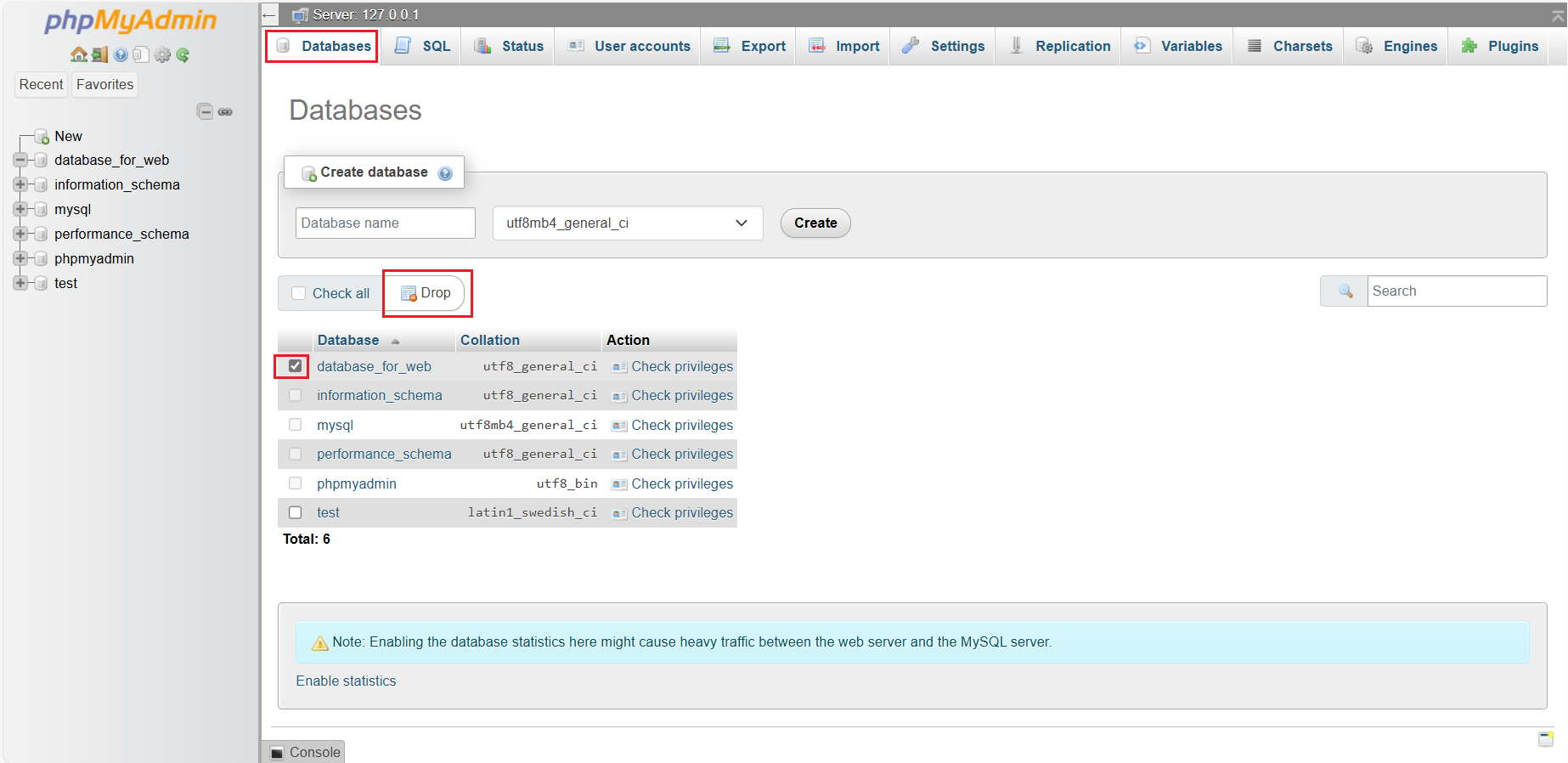Uncheck the database_for_web row checkbox
The height and width of the screenshot is (763, 1568).
pyautogui.click(x=295, y=366)
